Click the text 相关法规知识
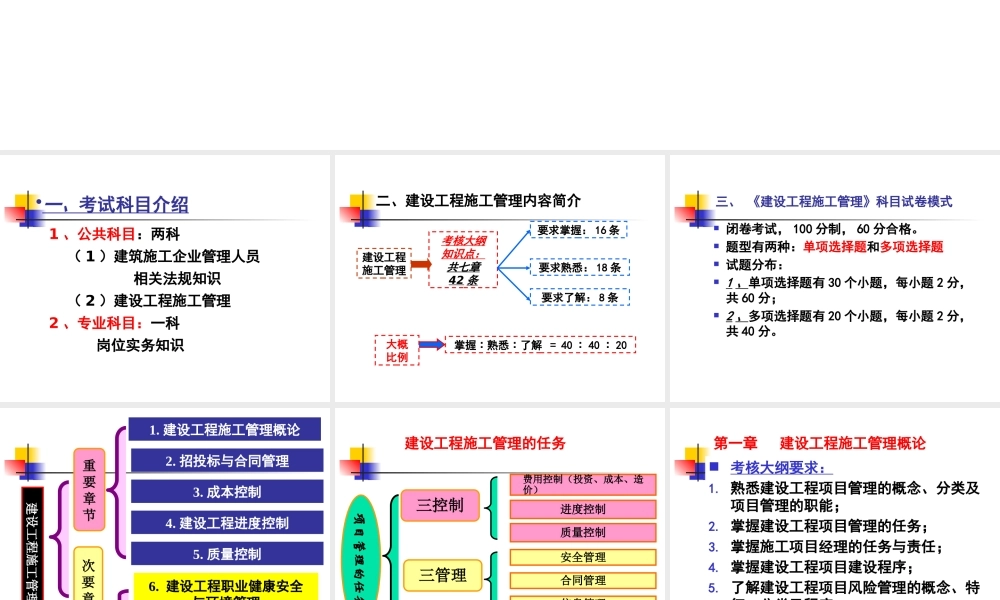1000x600 pixels. tap(177, 279)
